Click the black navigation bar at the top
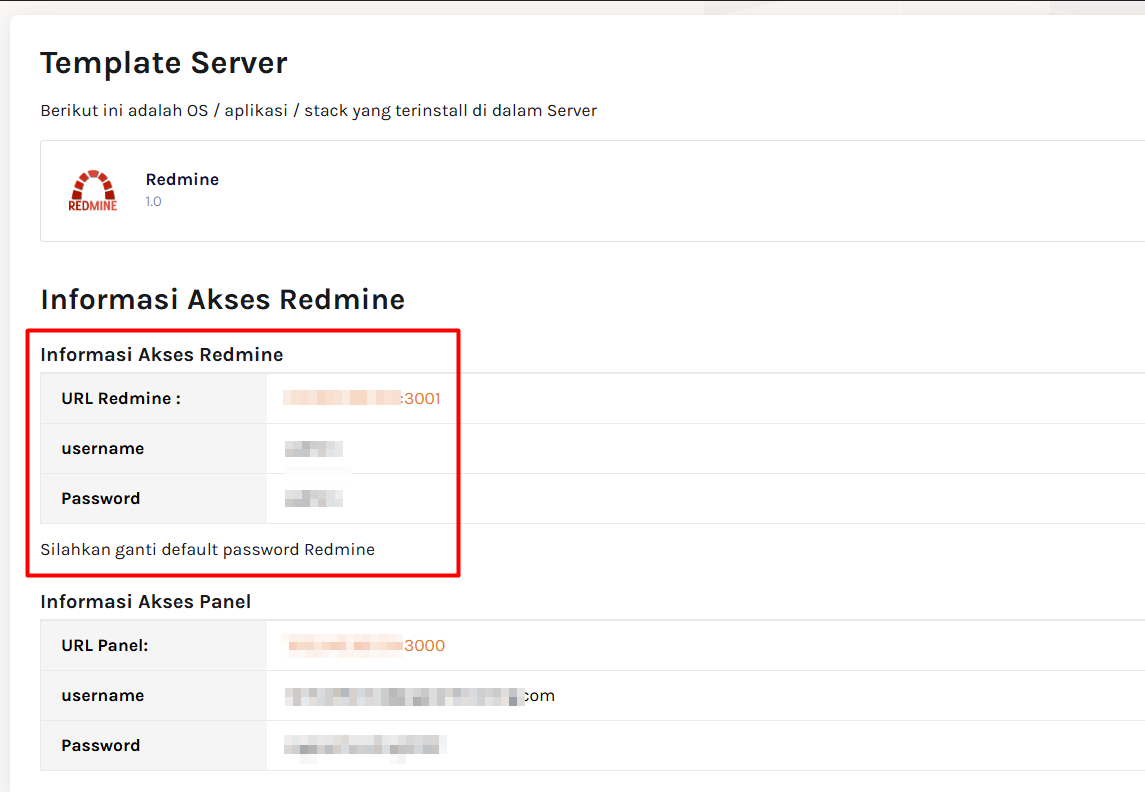1145x792 pixels. [572, 6]
